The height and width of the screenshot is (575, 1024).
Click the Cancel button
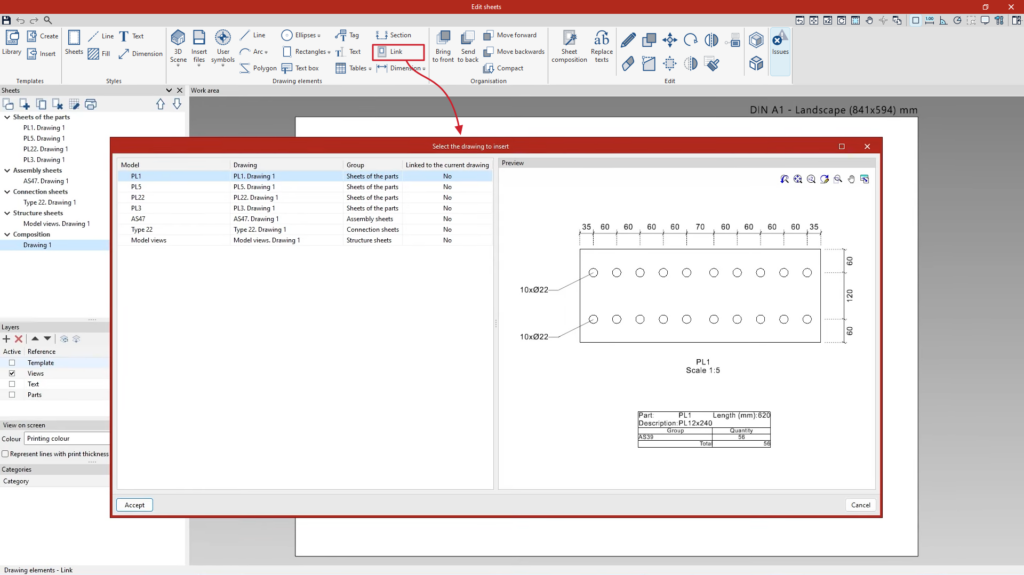point(860,505)
